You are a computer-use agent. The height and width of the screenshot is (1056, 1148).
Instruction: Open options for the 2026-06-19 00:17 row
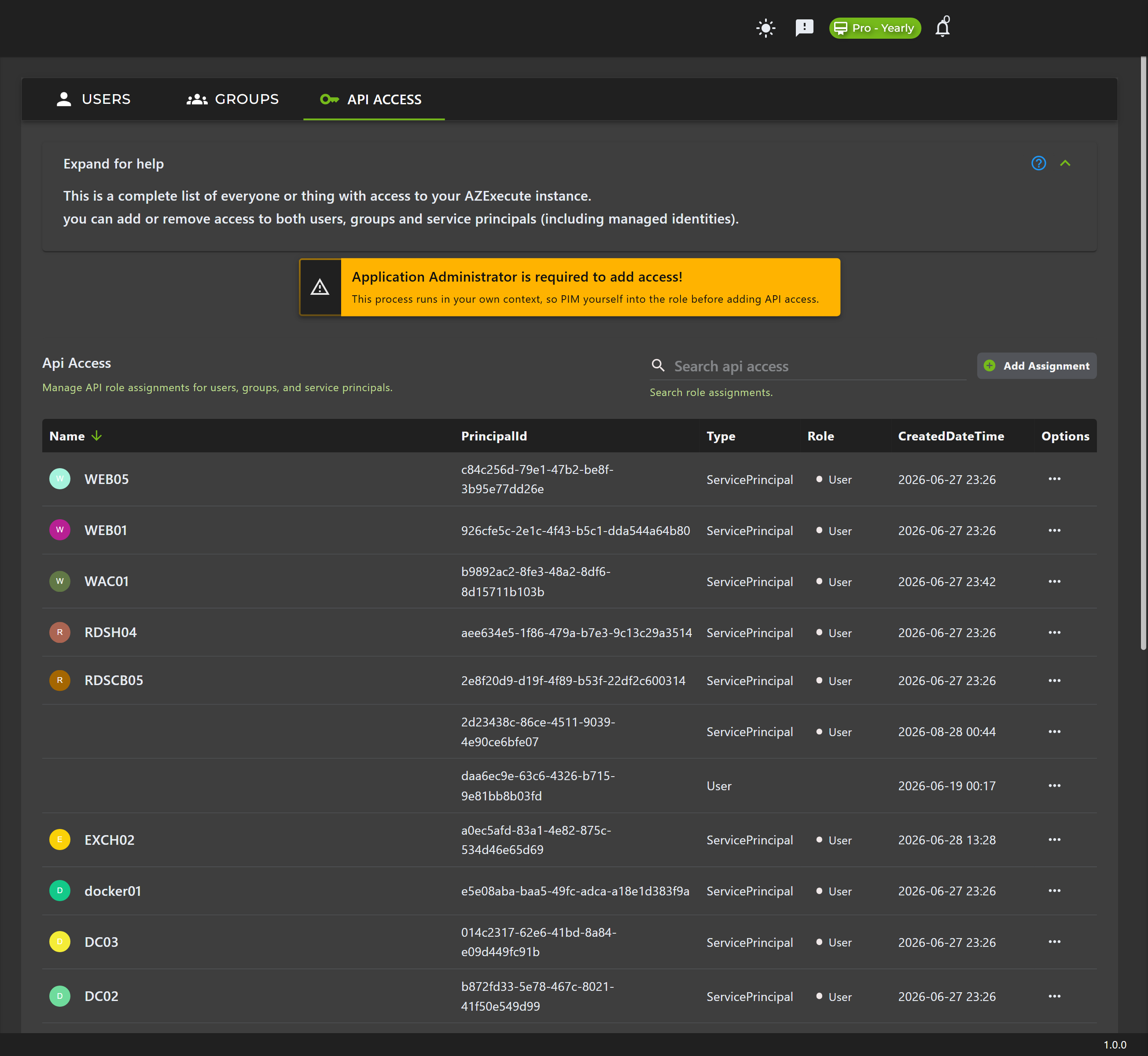click(1054, 786)
